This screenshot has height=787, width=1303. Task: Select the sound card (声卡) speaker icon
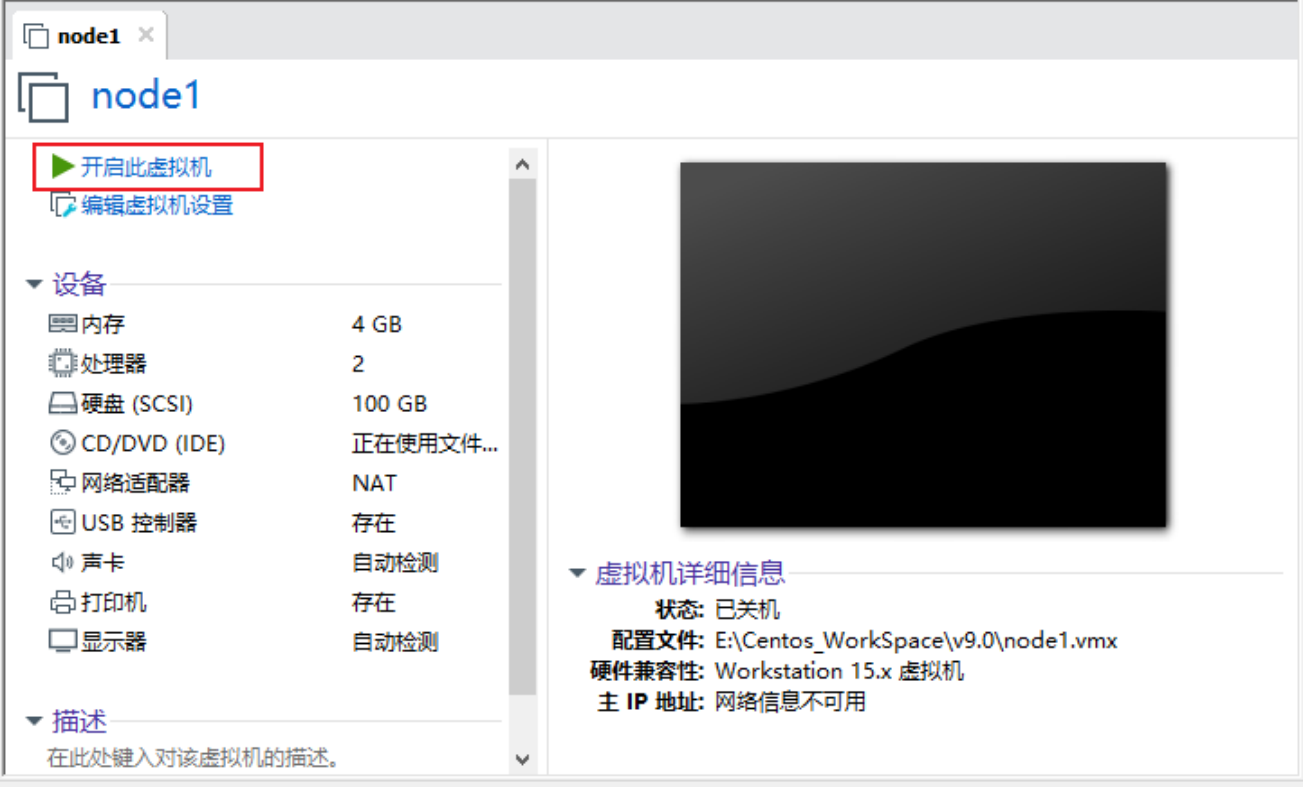(62, 562)
